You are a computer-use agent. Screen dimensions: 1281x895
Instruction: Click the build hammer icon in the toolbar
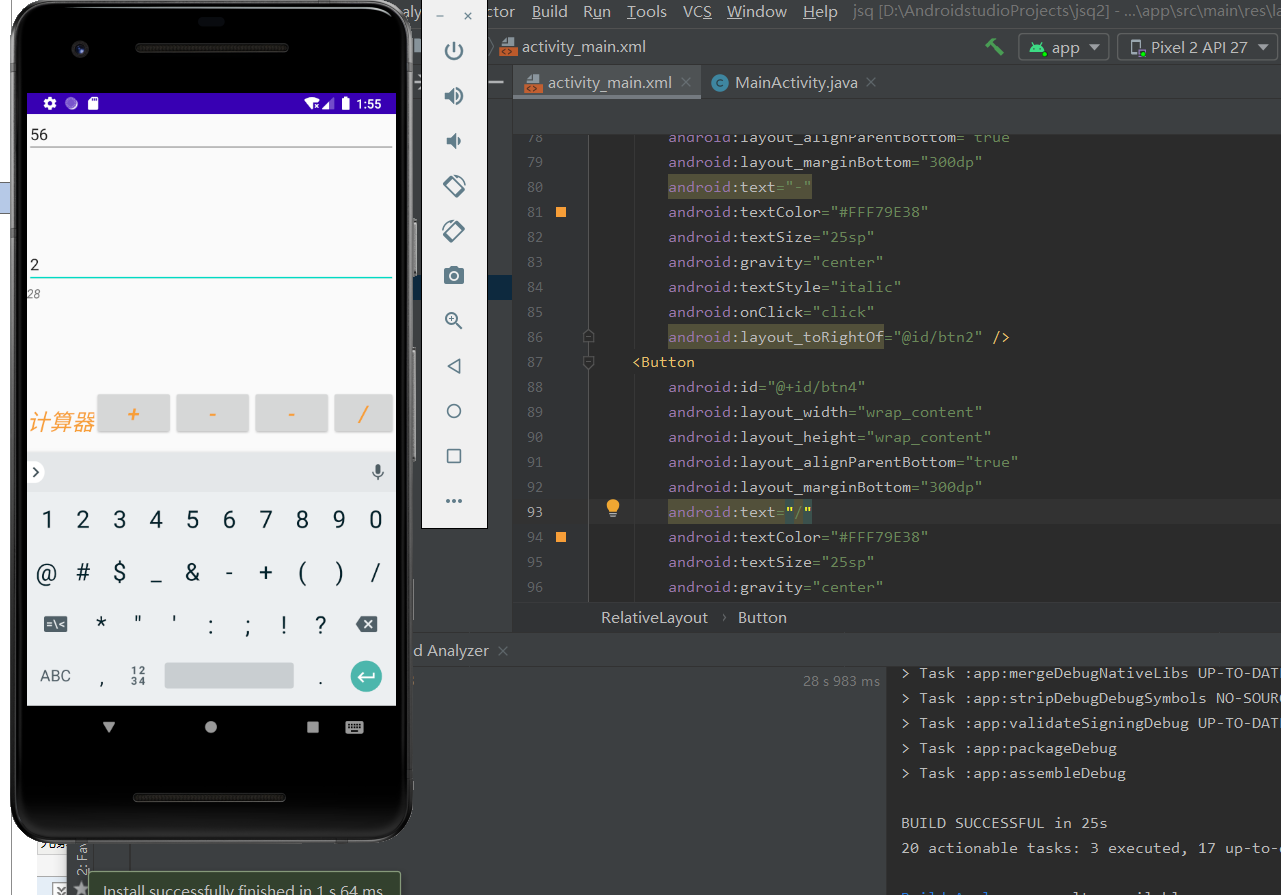[994, 47]
